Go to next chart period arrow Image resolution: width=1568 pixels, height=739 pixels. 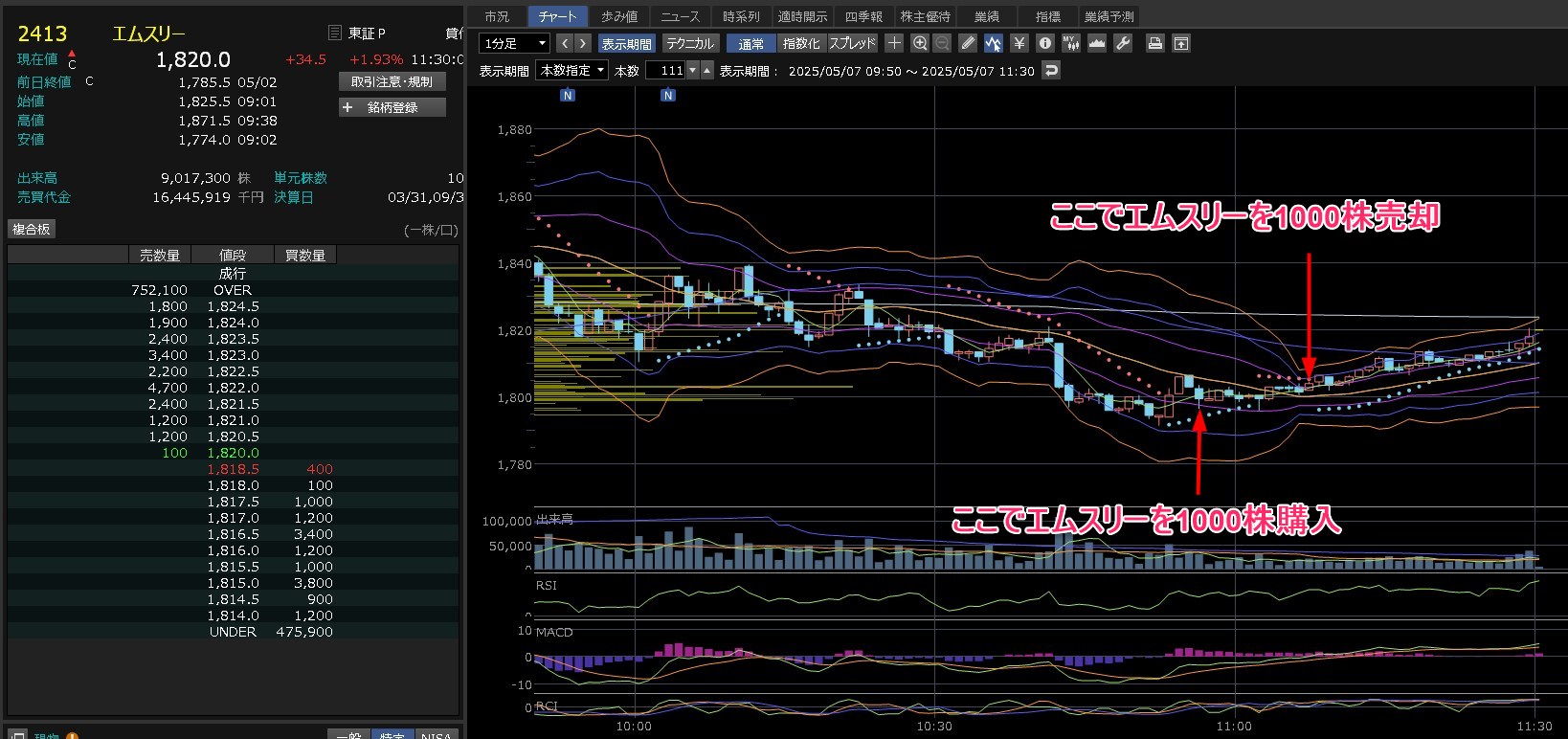pos(582,43)
